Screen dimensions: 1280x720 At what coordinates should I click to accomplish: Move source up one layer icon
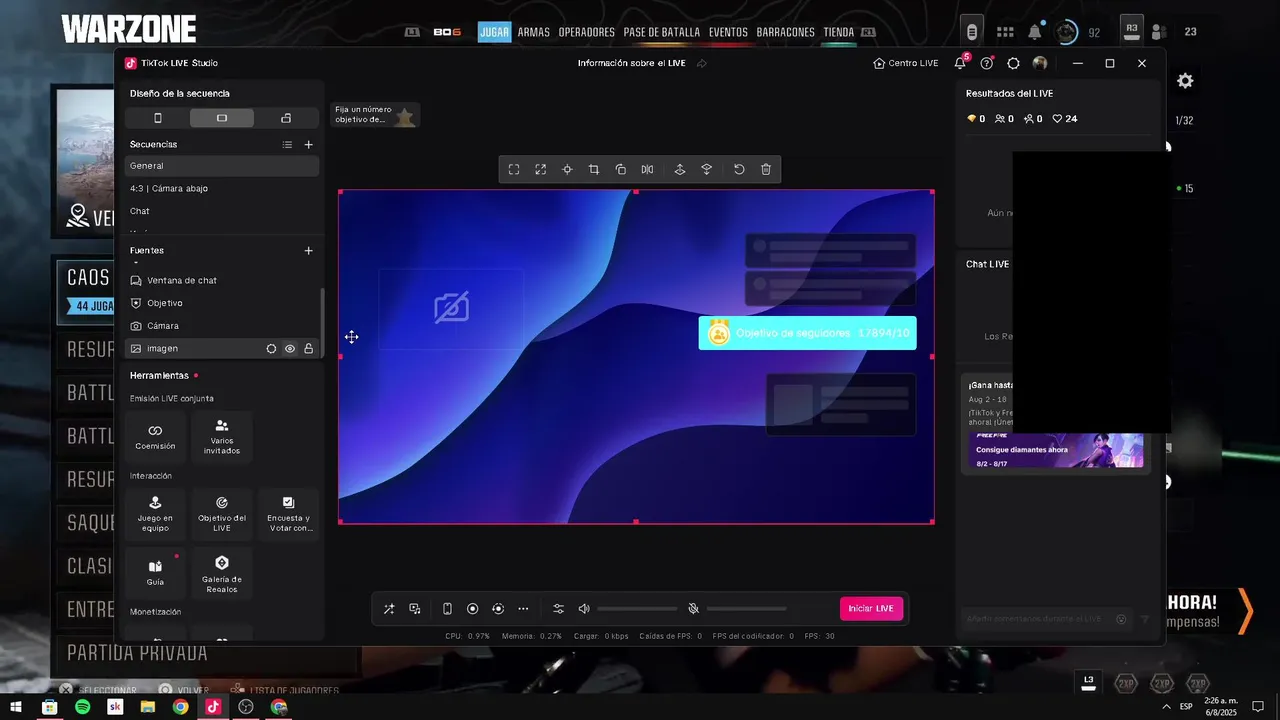[680, 170]
